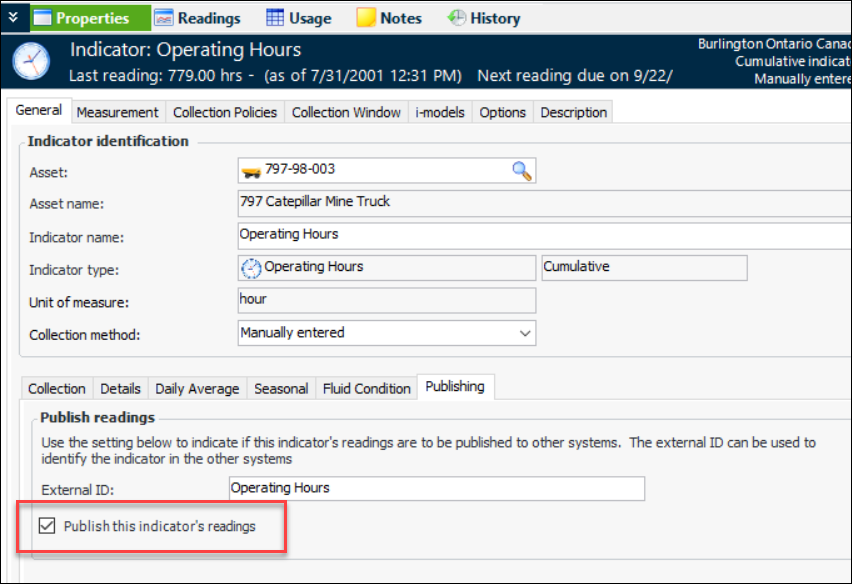
Task: Click the asset search magnifier icon
Action: 522,171
